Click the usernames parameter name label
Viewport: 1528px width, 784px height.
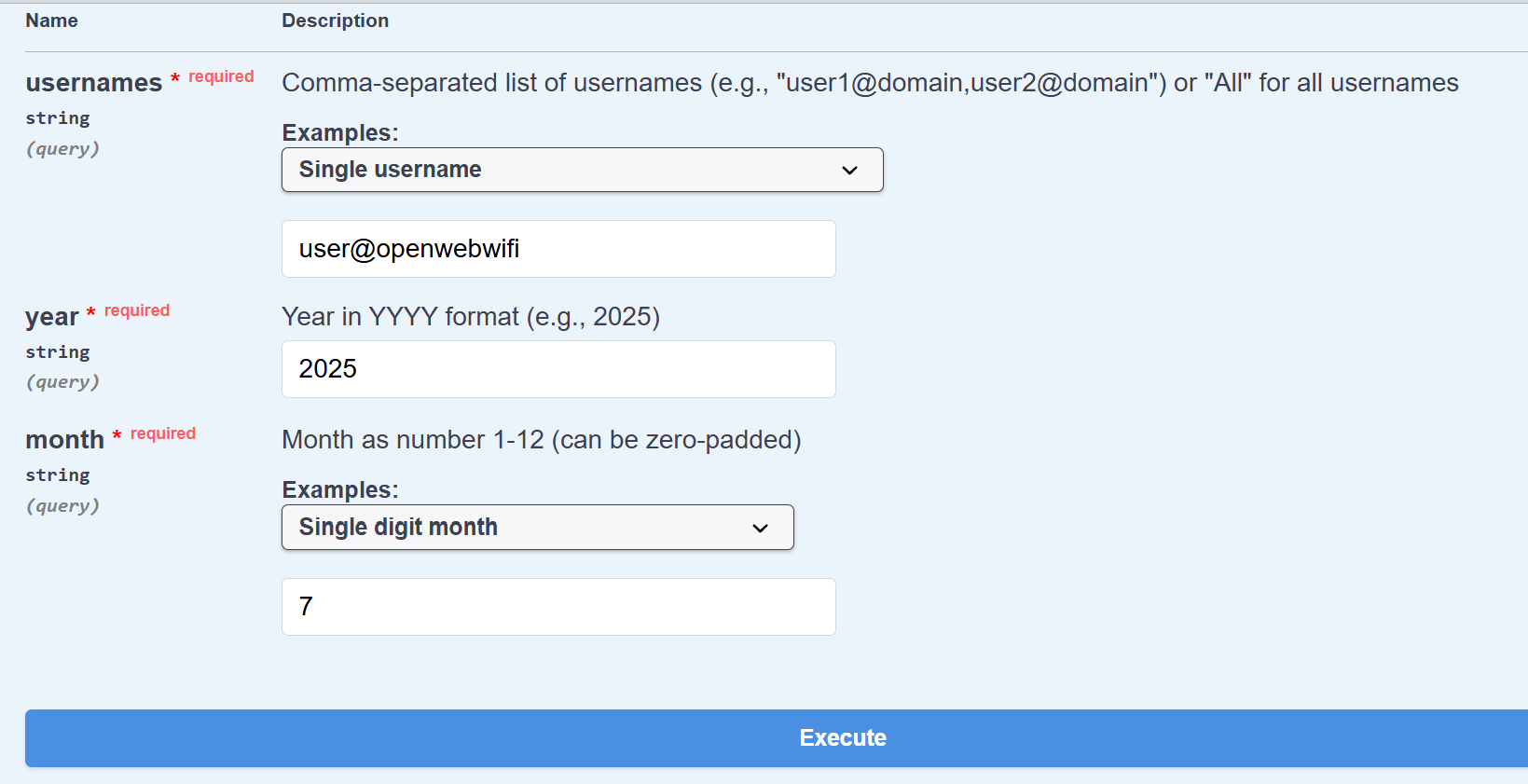pyautogui.click(x=93, y=83)
